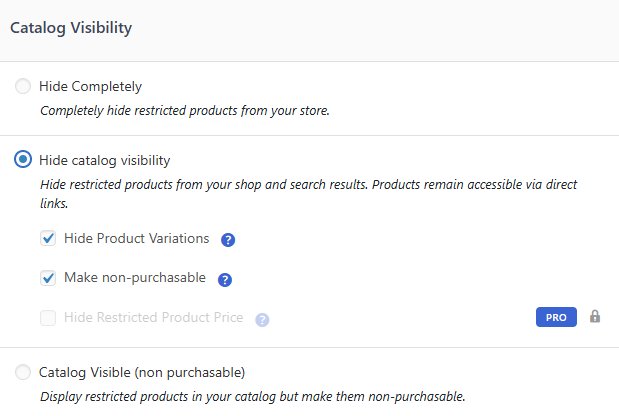Tick the Hide Restricted Product Price checkbox
This screenshot has height=416, width=619.
[48, 318]
